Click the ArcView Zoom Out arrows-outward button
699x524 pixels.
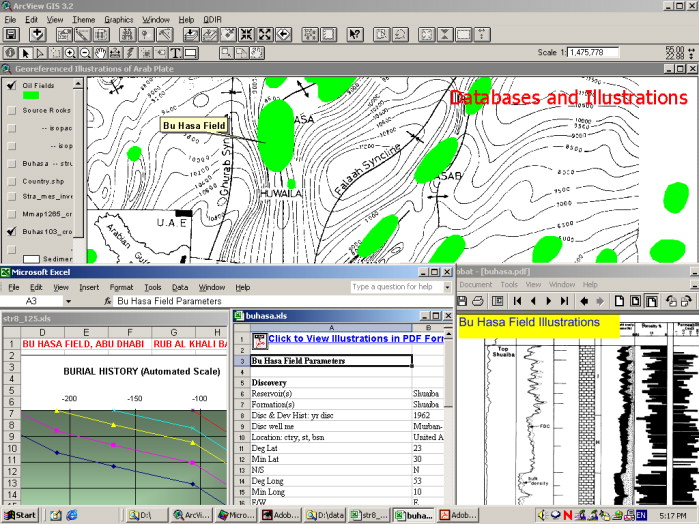coord(265,35)
